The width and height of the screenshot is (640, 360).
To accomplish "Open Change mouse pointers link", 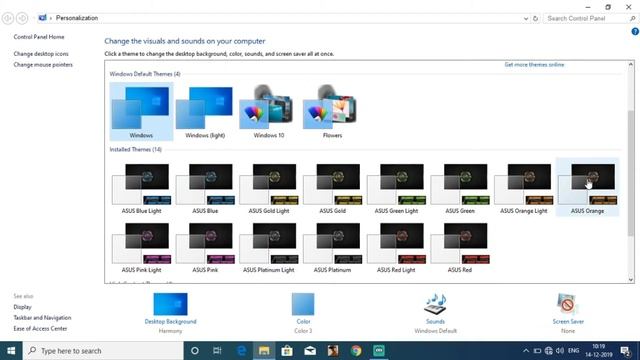I will pos(43,64).
